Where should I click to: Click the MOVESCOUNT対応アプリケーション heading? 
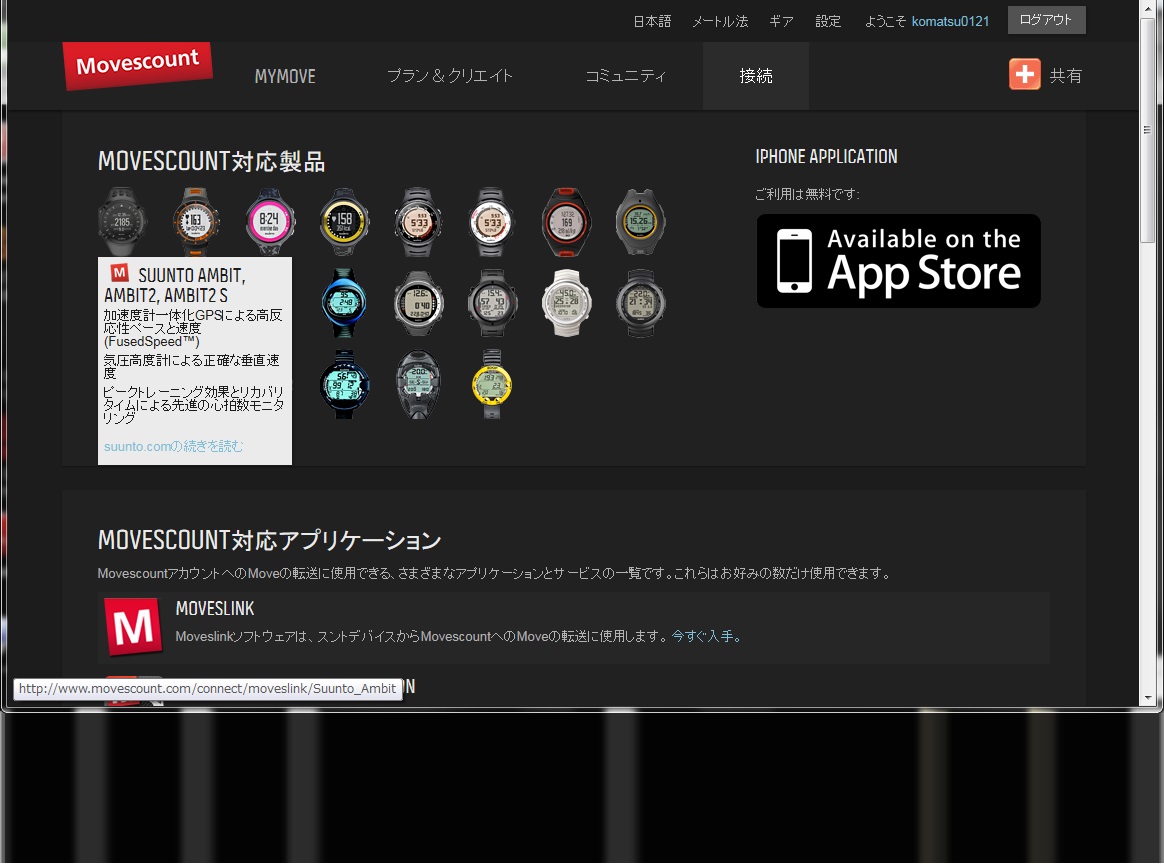[x=269, y=540]
